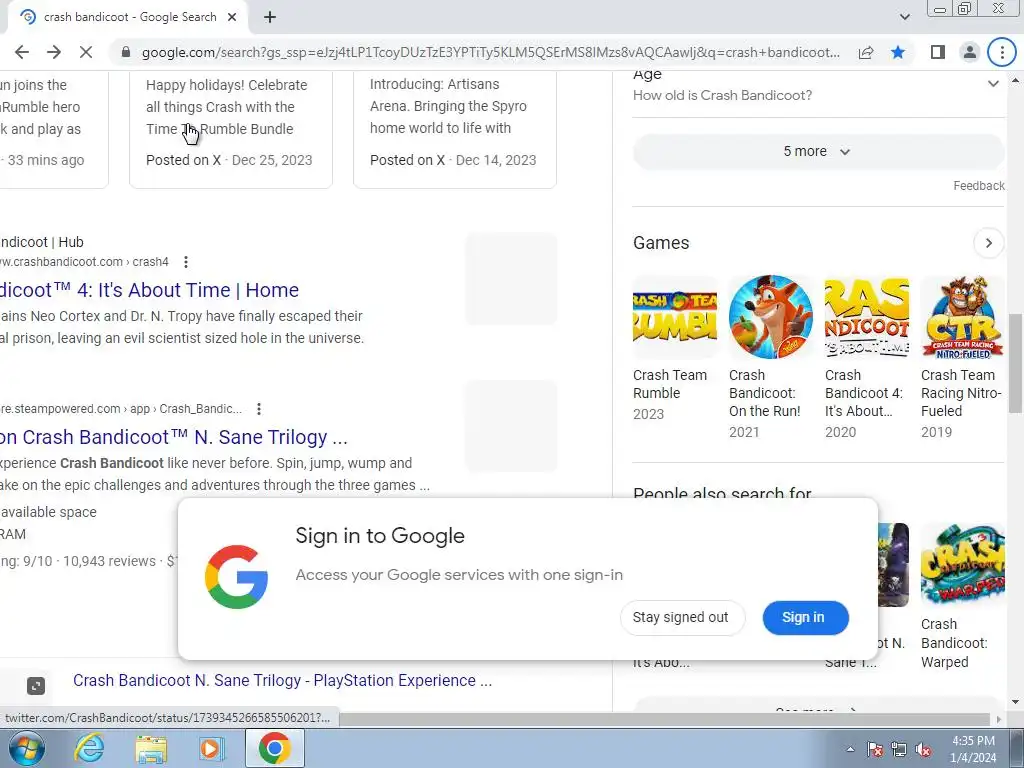Click the blue Sign in button

[805, 617]
